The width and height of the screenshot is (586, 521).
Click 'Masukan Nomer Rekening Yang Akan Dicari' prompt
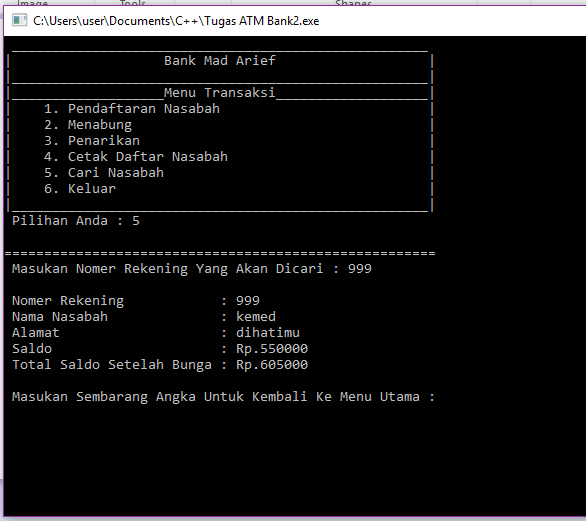(x=167, y=269)
